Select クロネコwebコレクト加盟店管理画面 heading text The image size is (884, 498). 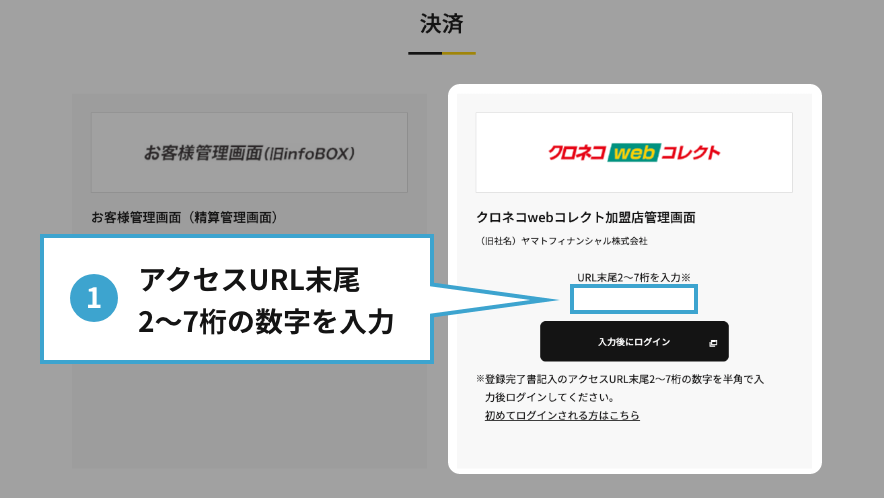click(x=586, y=217)
